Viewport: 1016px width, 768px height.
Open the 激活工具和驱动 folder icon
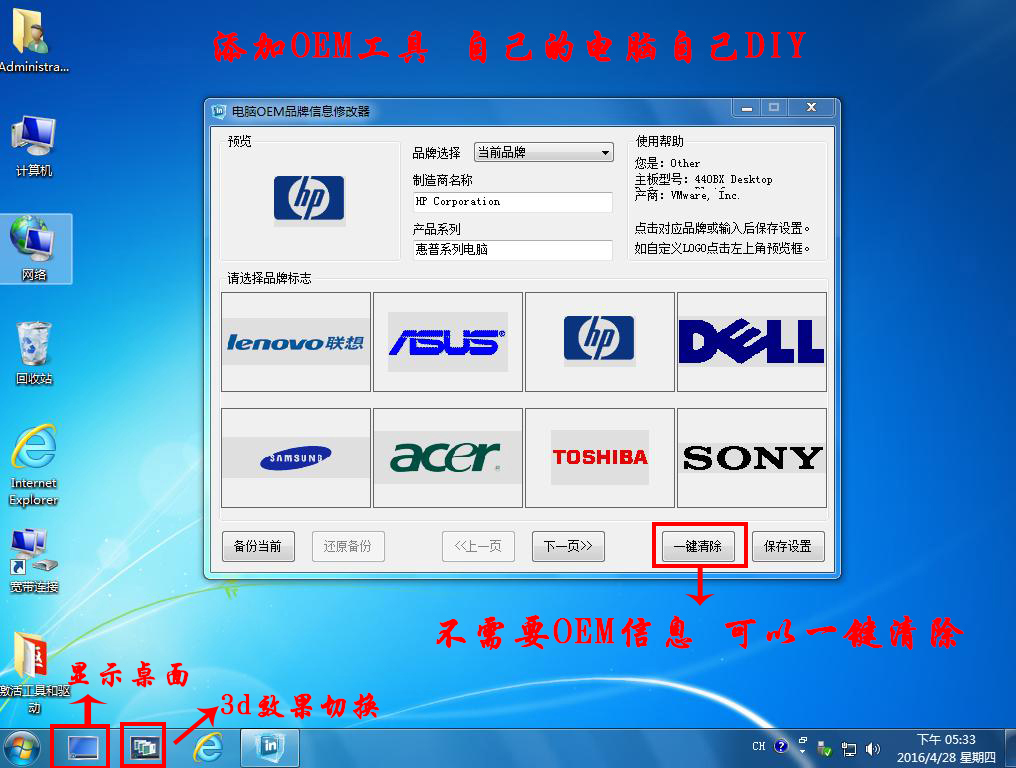[34, 673]
